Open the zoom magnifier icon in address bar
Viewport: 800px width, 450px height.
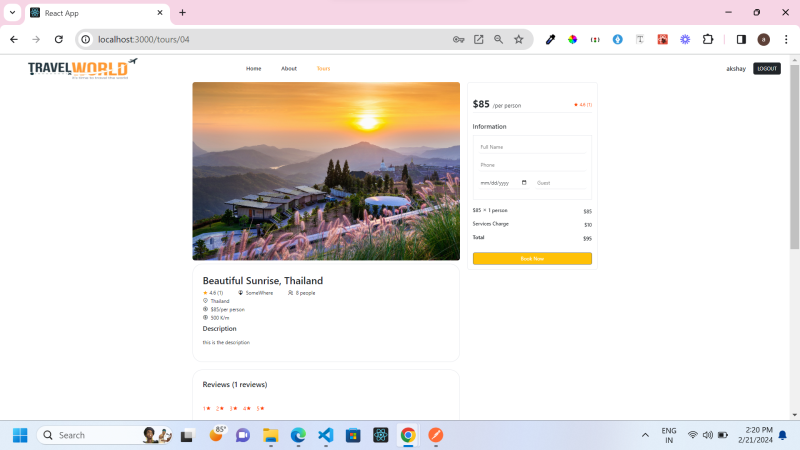[498, 39]
